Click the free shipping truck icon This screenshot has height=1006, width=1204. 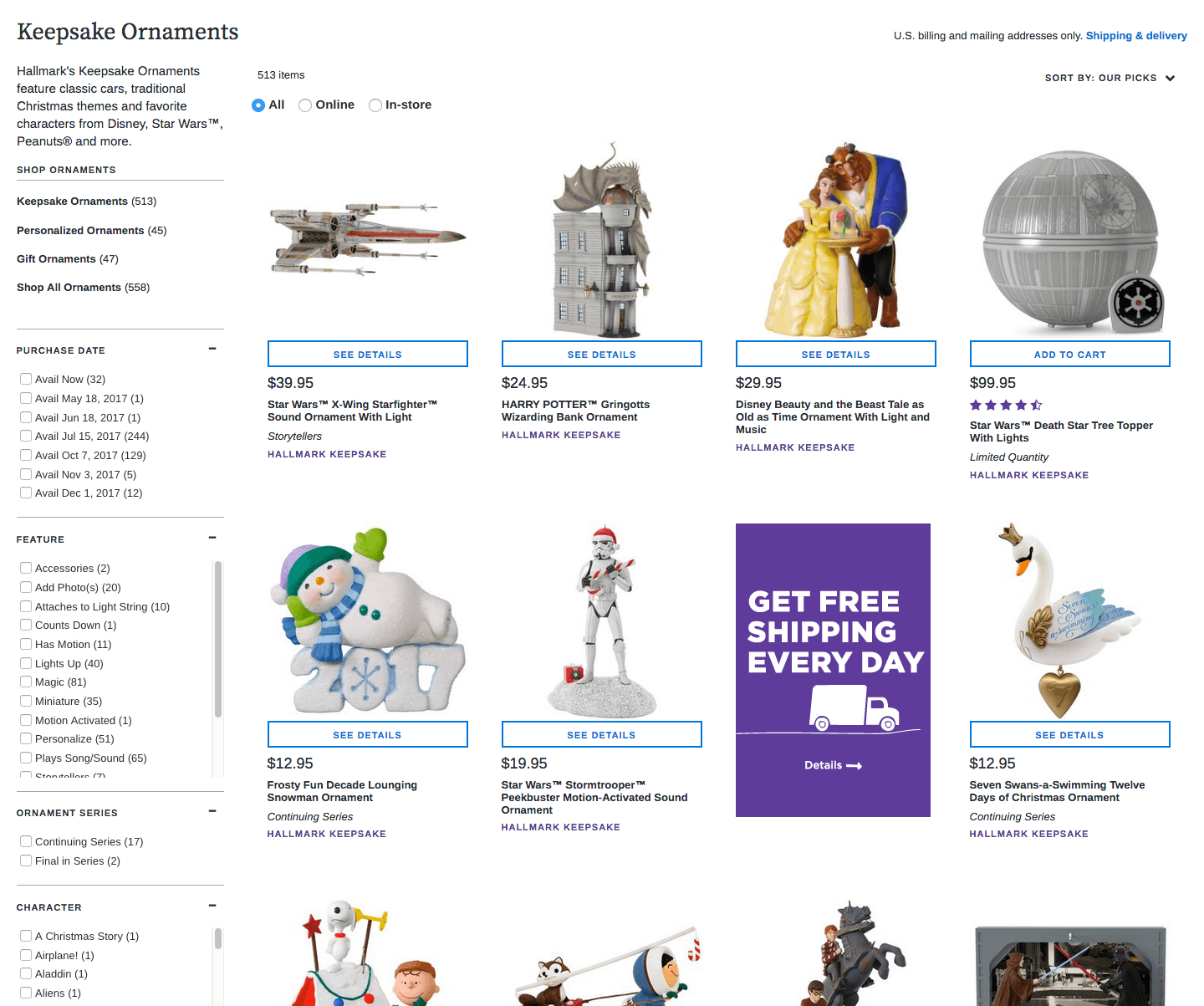[x=854, y=707]
